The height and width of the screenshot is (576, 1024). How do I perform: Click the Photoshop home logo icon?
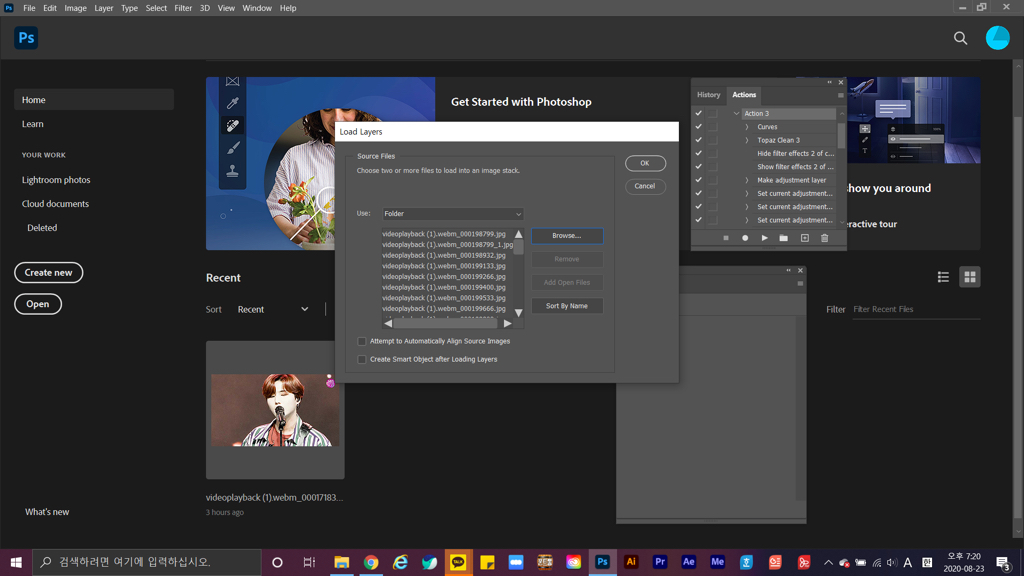click(26, 38)
